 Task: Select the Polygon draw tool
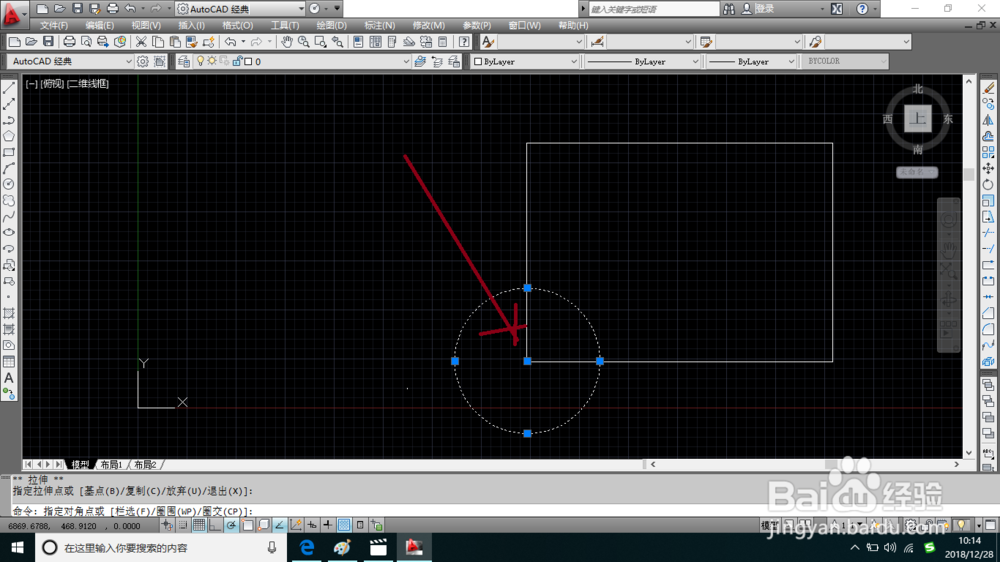click(x=9, y=136)
